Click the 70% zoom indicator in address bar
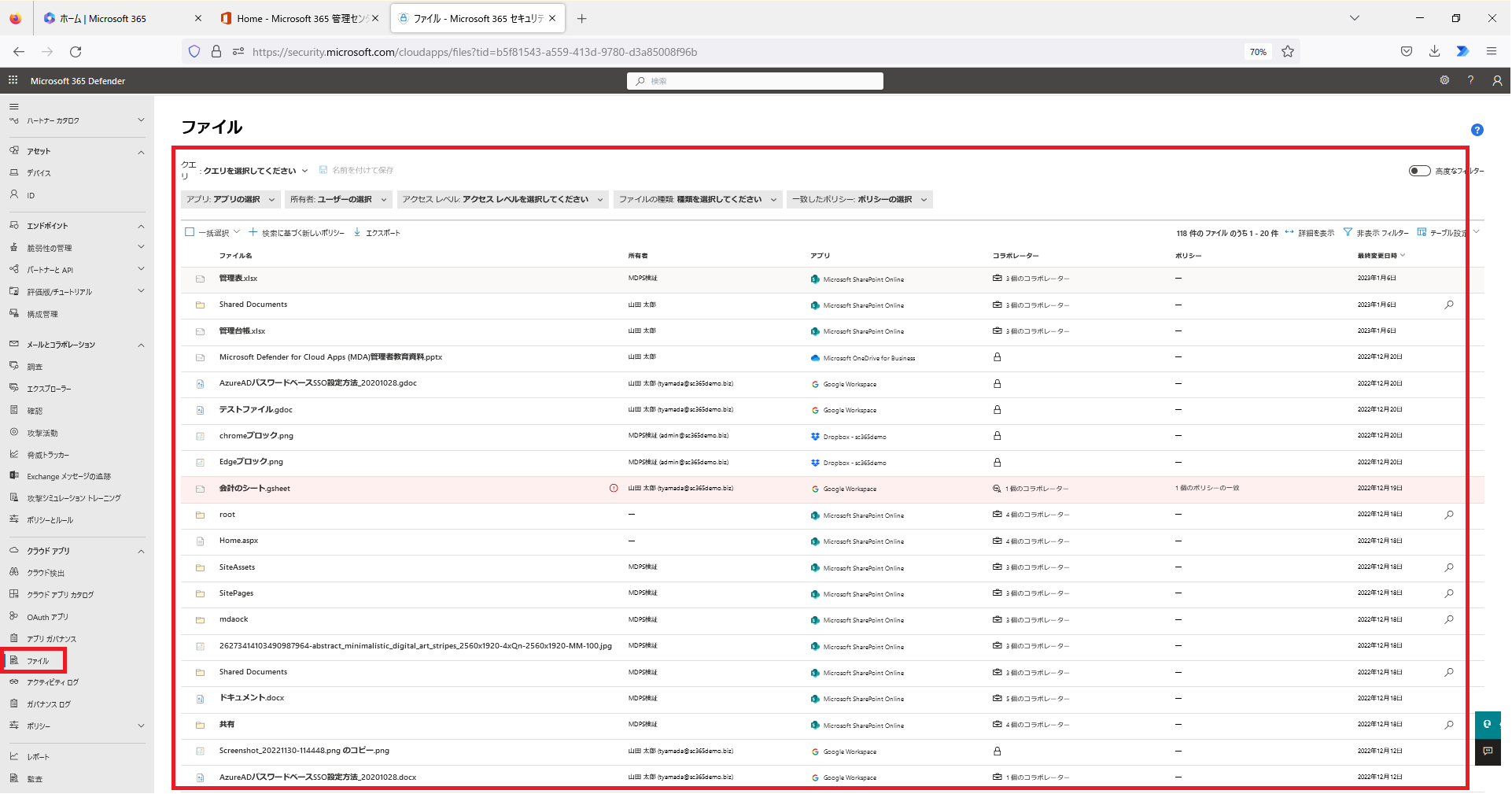 (x=1258, y=52)
